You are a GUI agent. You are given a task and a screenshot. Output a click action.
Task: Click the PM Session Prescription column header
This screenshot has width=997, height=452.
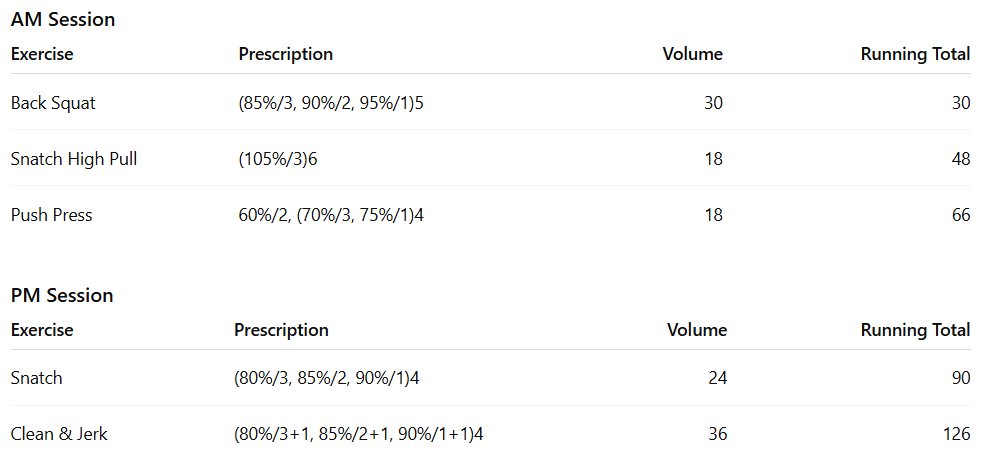pos(281,330)
